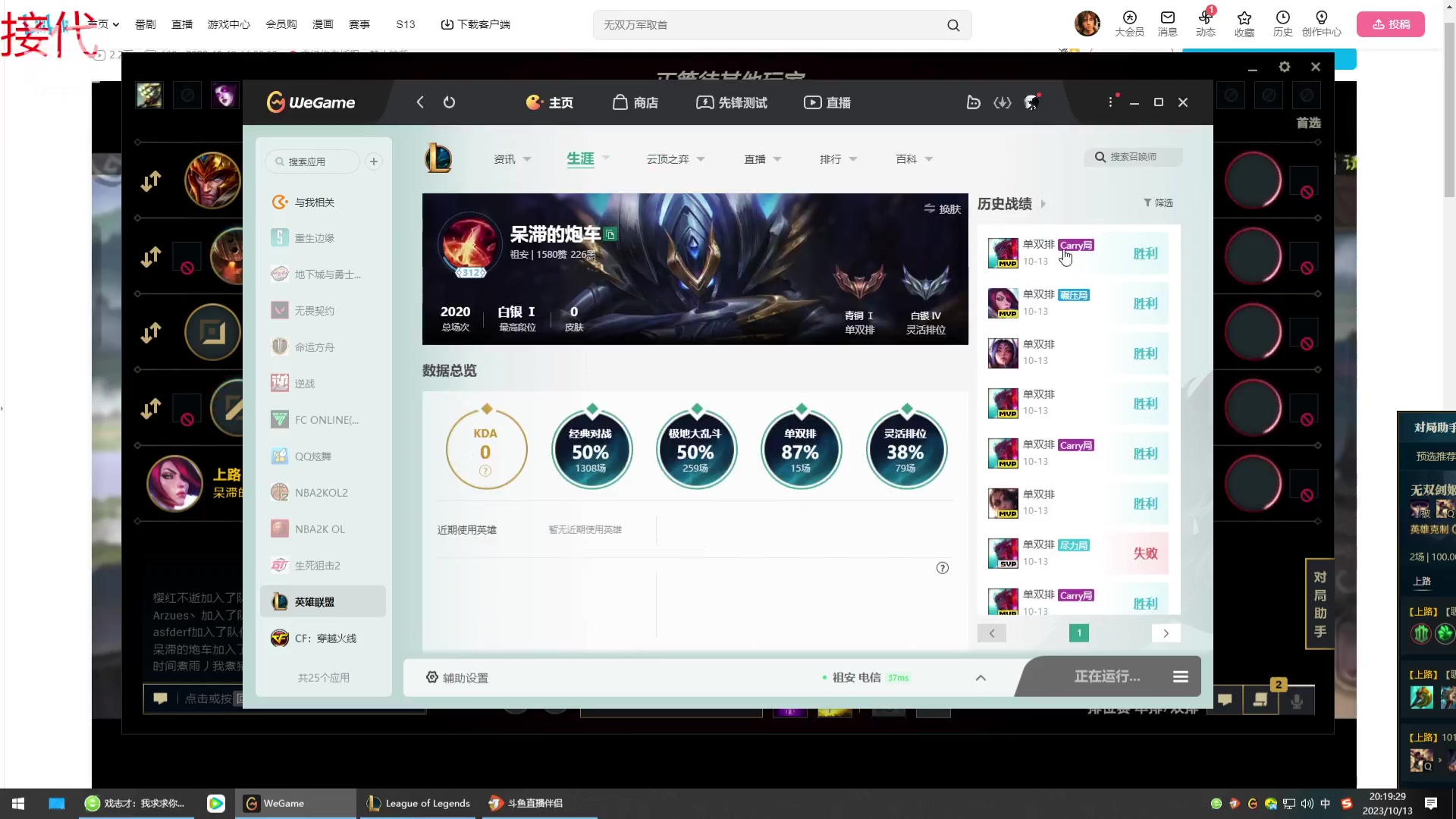The image size is (1456, 819).
Task: Click the WeGame download manager icon
Action: (x=1003, y=102)
